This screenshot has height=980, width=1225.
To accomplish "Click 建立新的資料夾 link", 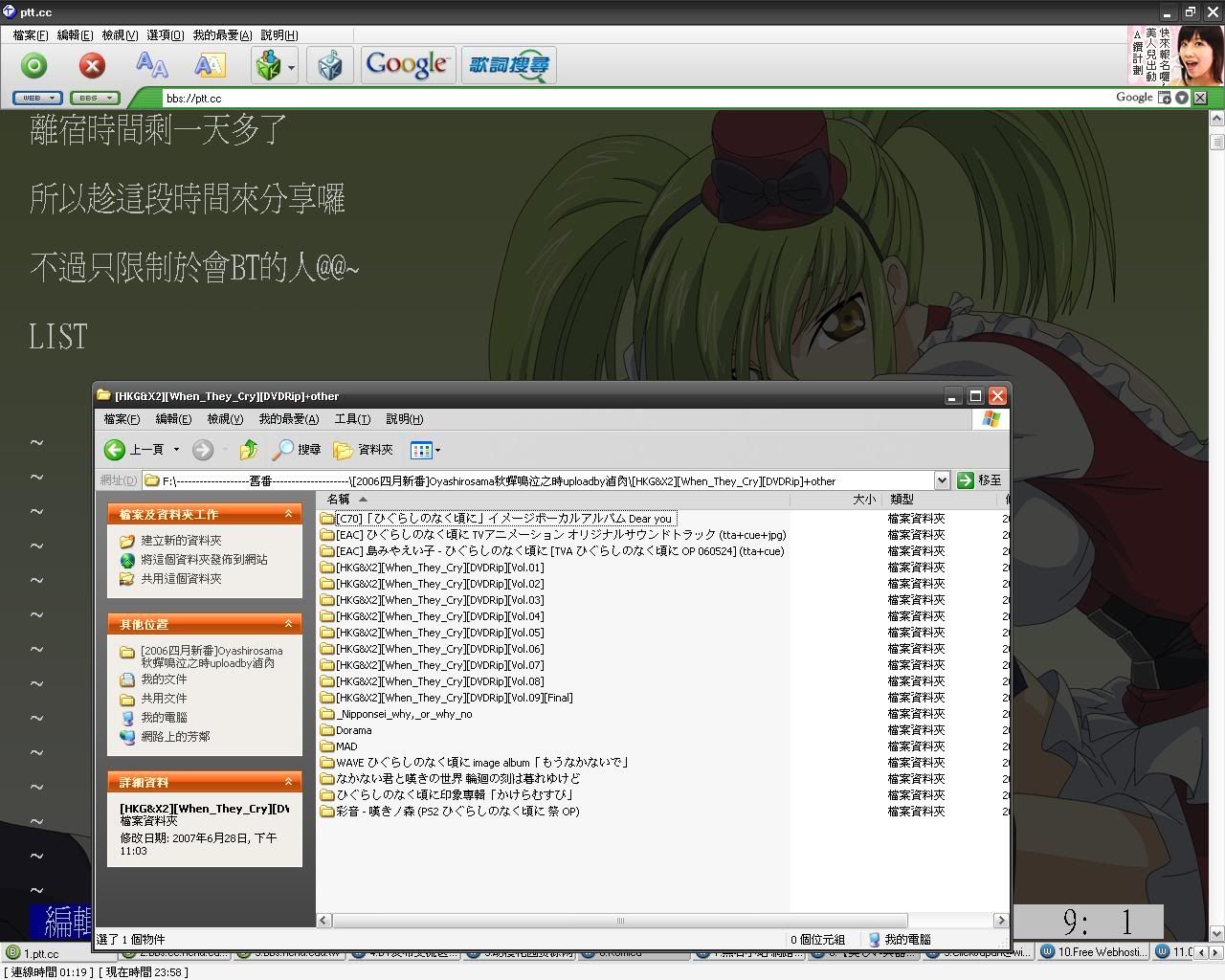I will click(181, 541).
